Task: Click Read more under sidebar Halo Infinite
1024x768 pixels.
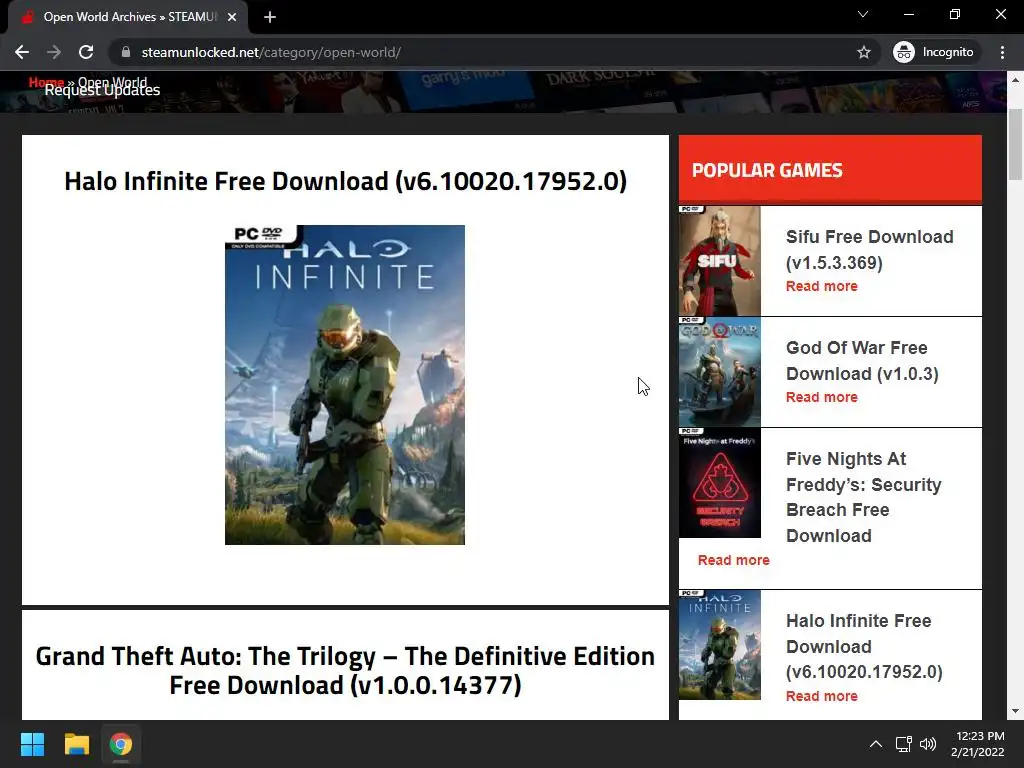Action: click(x=822, y=696)
